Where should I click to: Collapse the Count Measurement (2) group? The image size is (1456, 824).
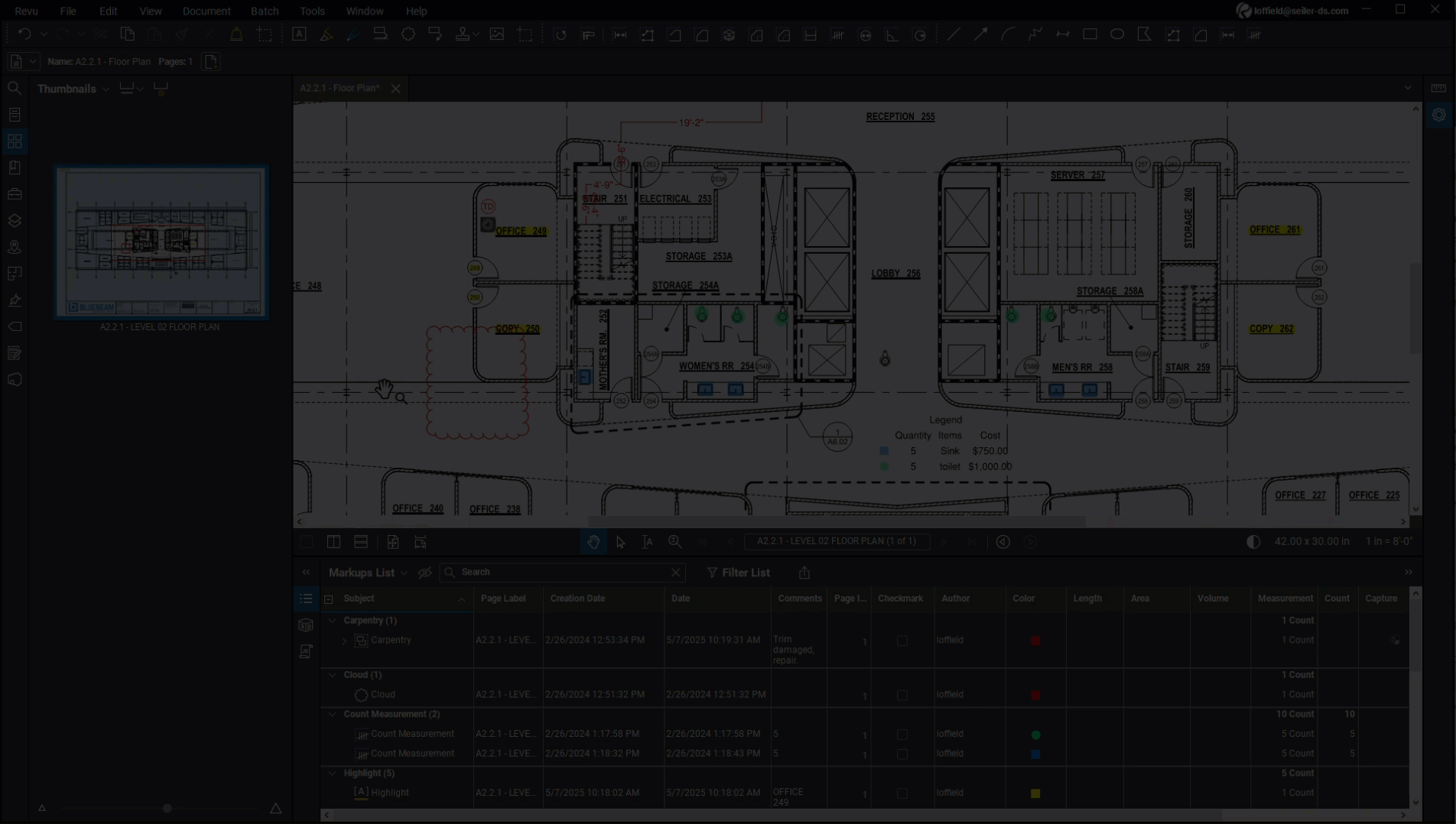tap(333, 714)
